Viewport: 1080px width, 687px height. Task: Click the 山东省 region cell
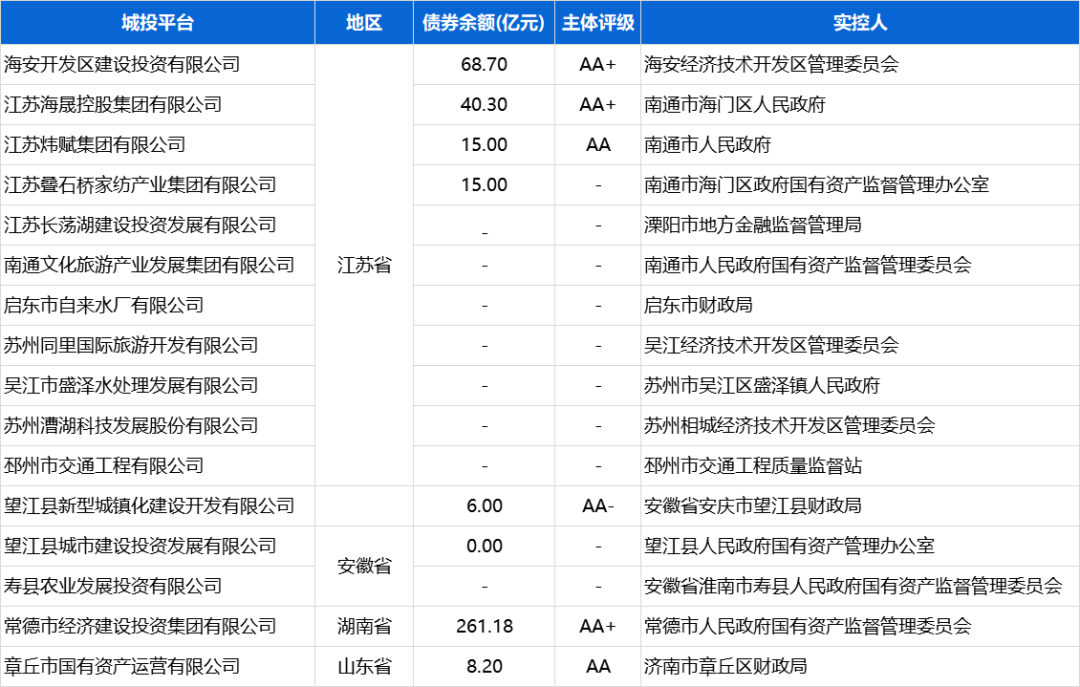[x=364, y=666]
